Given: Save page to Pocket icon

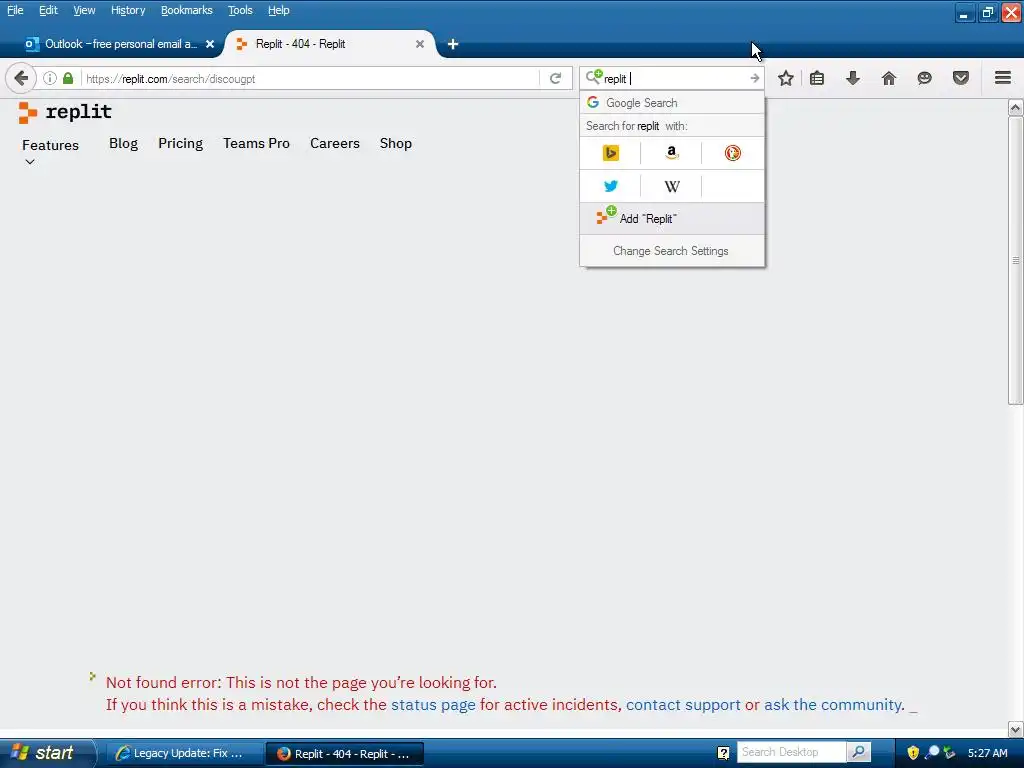Looking at the screenshot, I should click(x=961, y=78).
